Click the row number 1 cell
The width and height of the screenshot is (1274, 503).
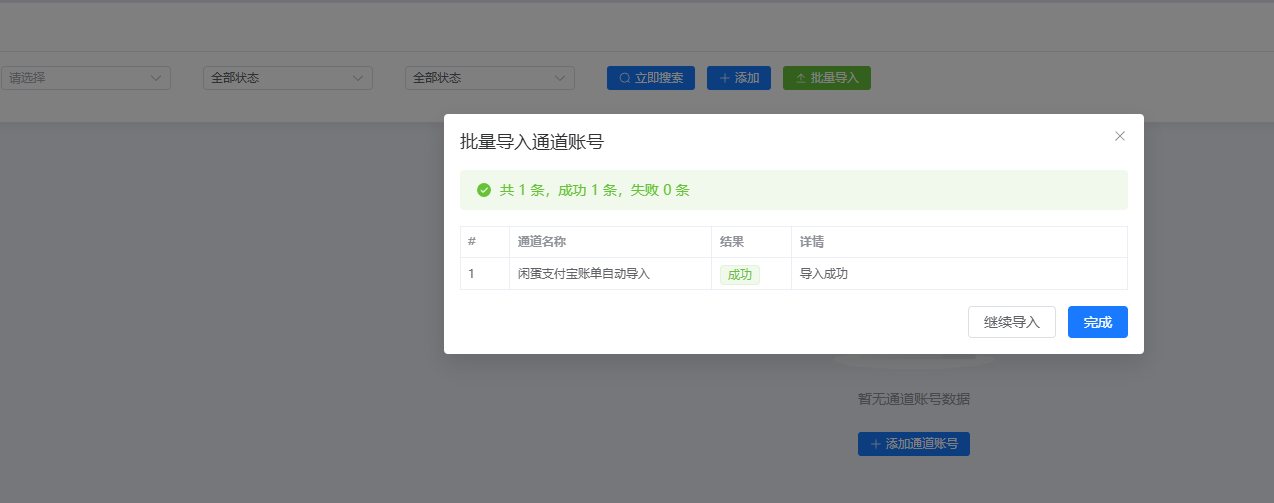click(485, 274)
